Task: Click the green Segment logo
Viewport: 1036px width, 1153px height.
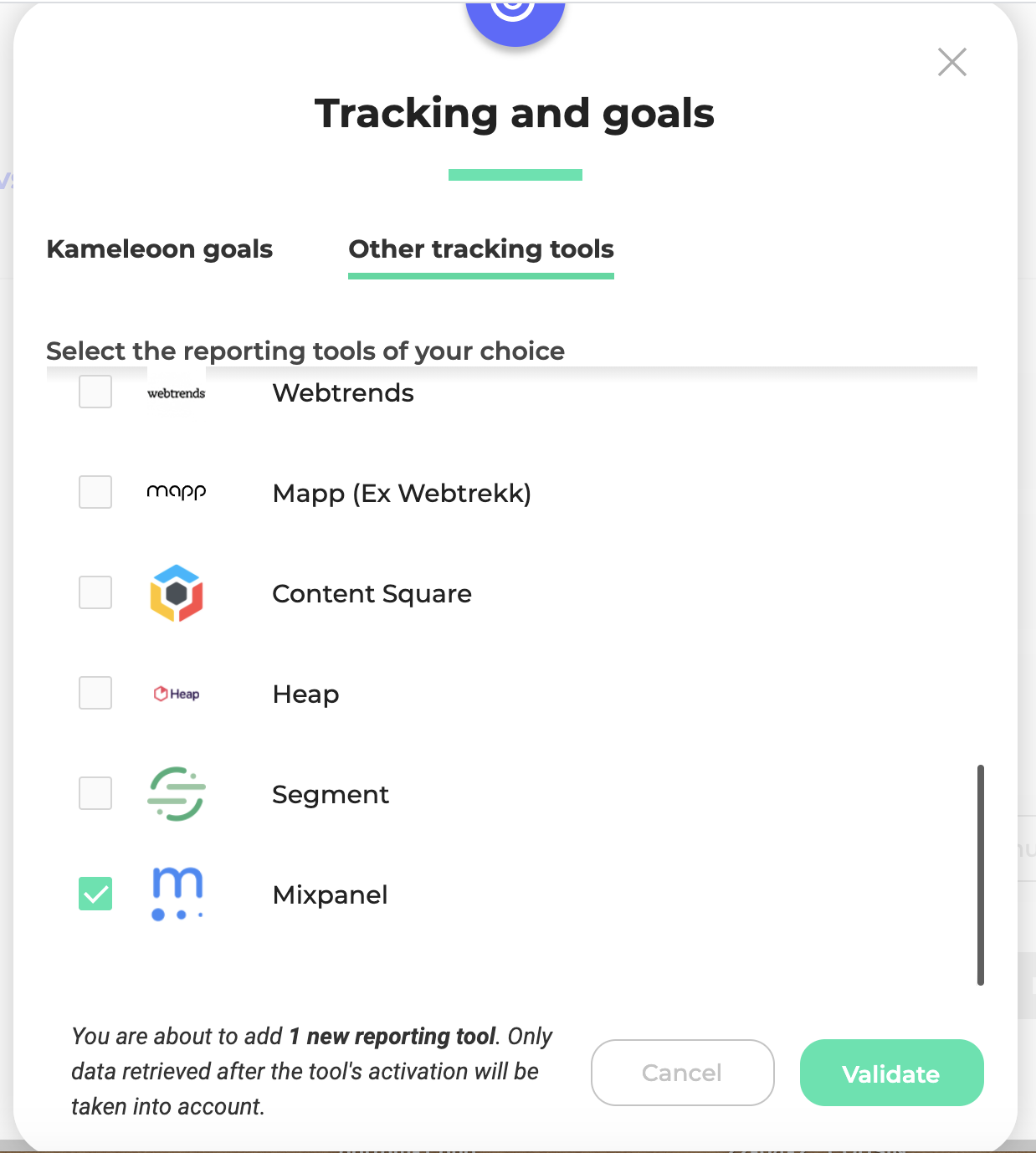Action: tap(177, 794)
